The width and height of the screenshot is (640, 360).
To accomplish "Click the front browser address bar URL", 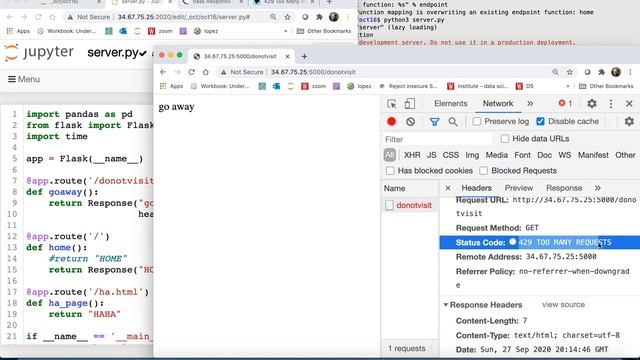I will pyautogui.click(x=313, y=72).
